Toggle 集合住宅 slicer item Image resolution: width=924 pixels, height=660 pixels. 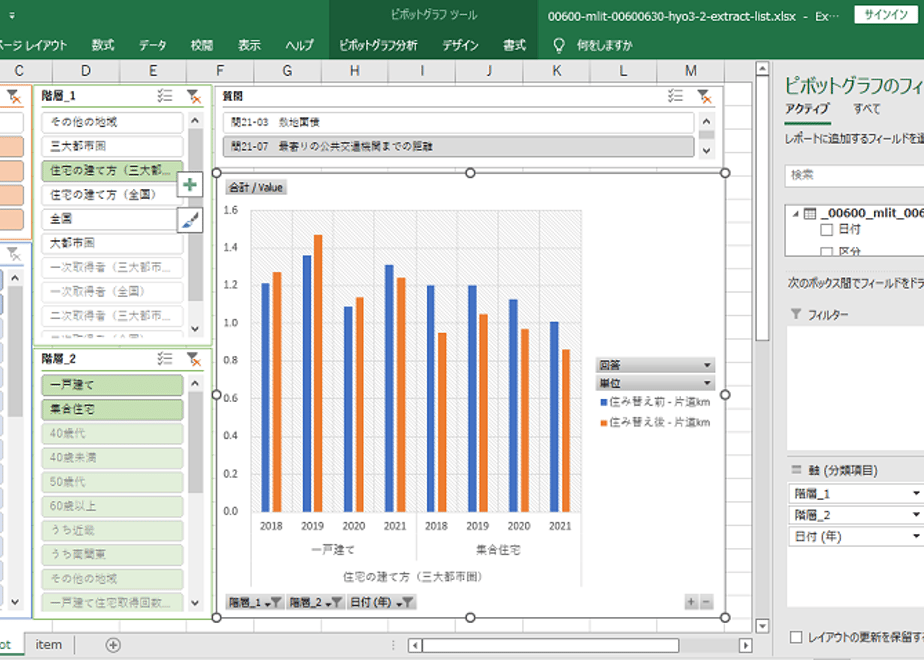[x=112, y=409]
